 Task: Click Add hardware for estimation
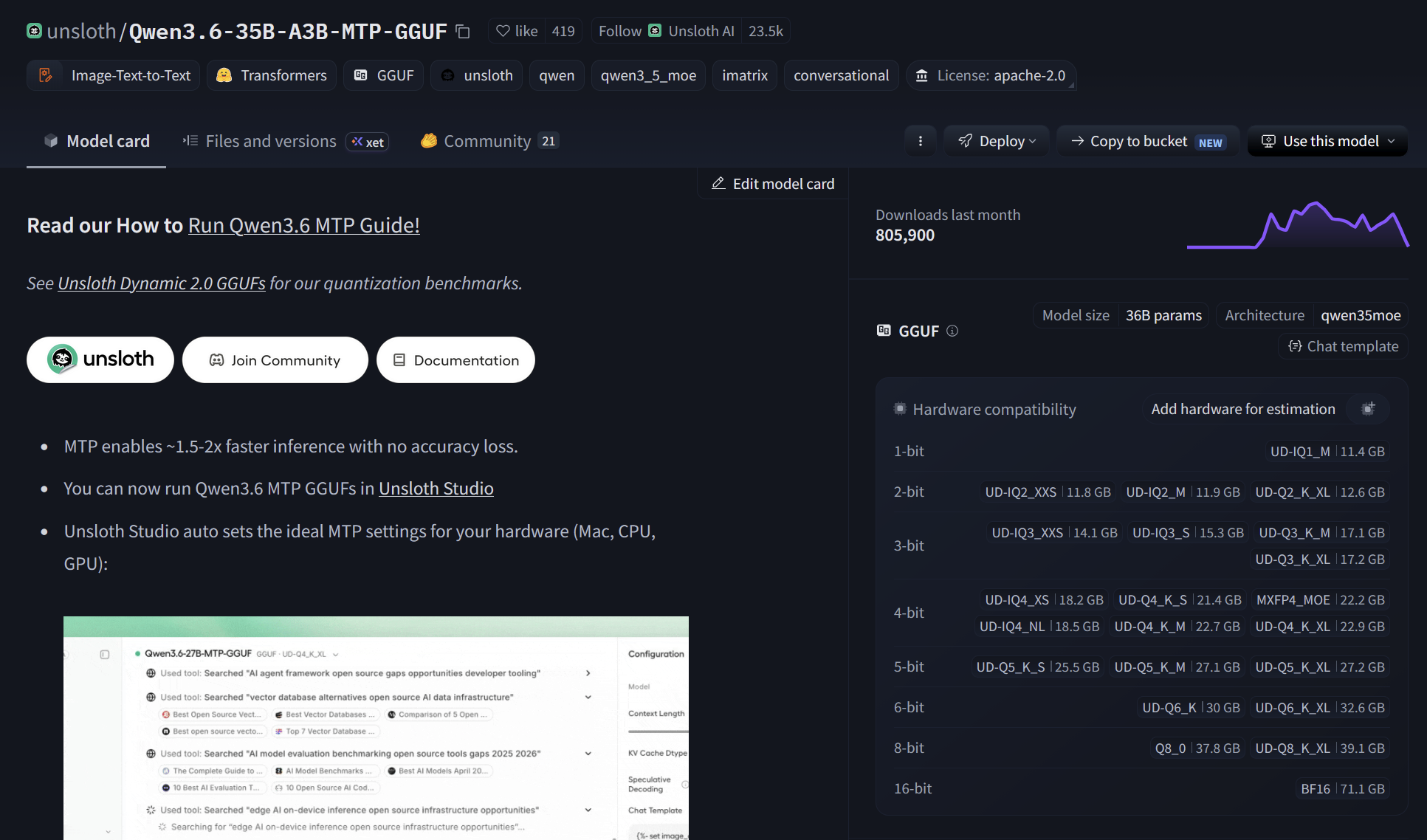[1243, 409]
